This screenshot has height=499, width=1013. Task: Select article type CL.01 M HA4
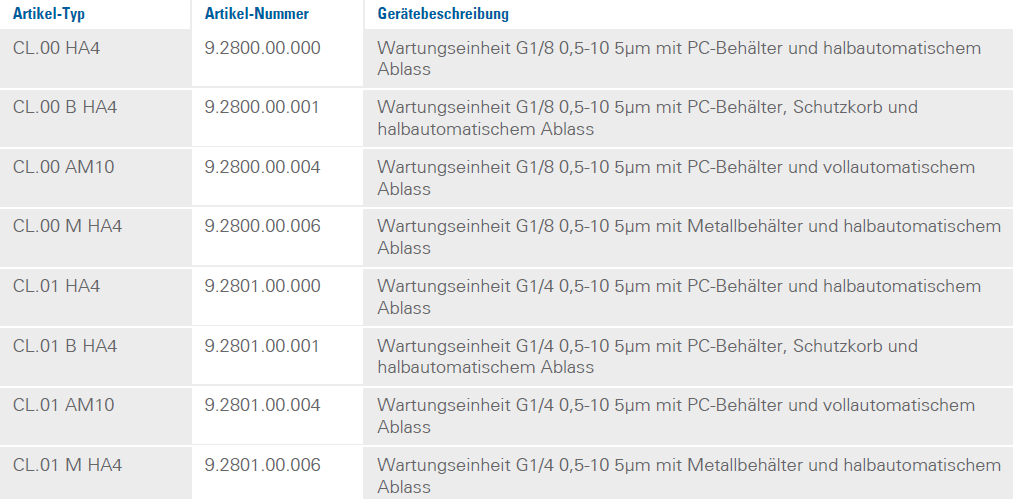pyautogui.click(x=67, y=465)
